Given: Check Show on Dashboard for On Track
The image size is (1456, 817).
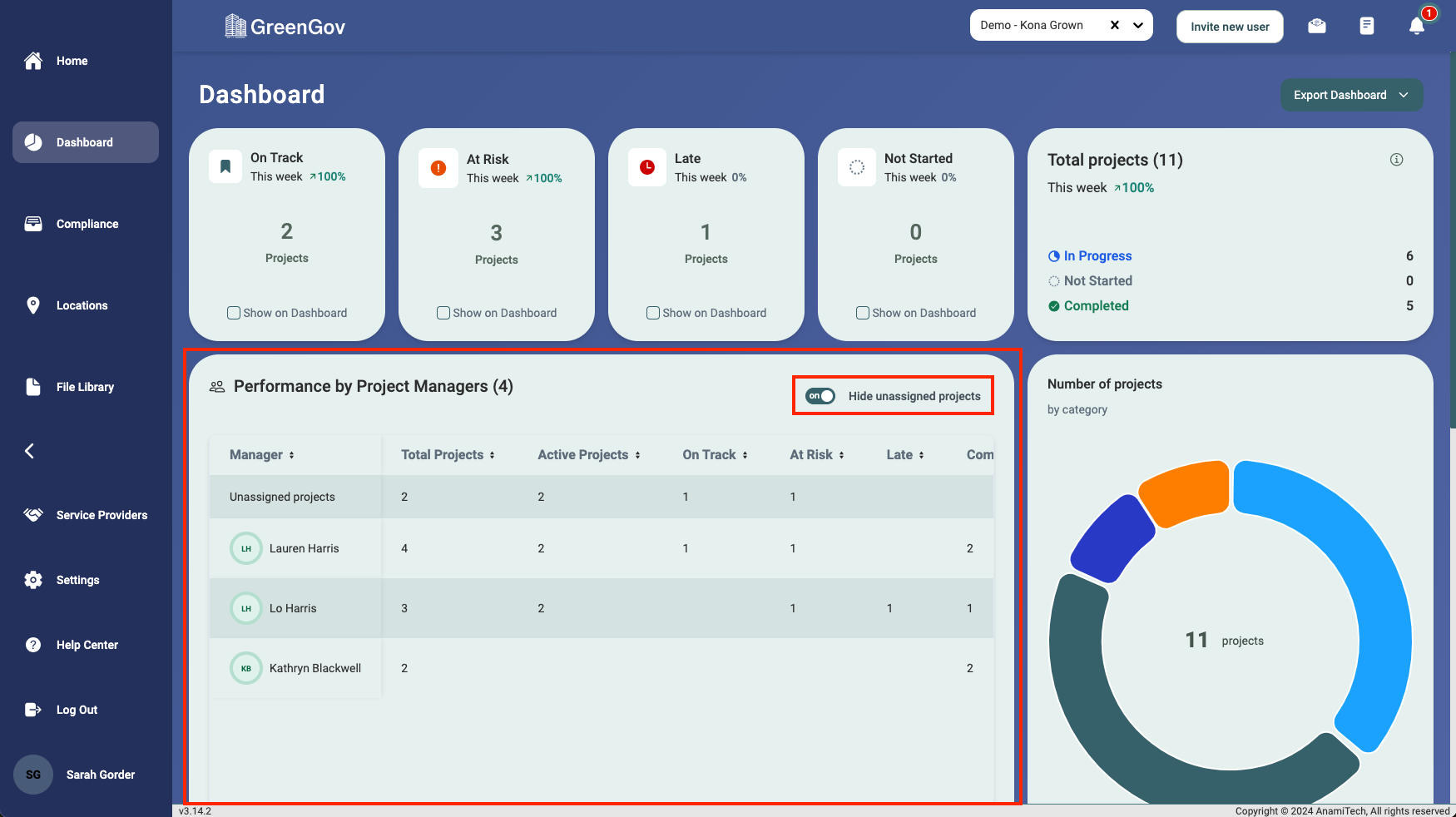Looking at the screenshot, I should (234, 313).
